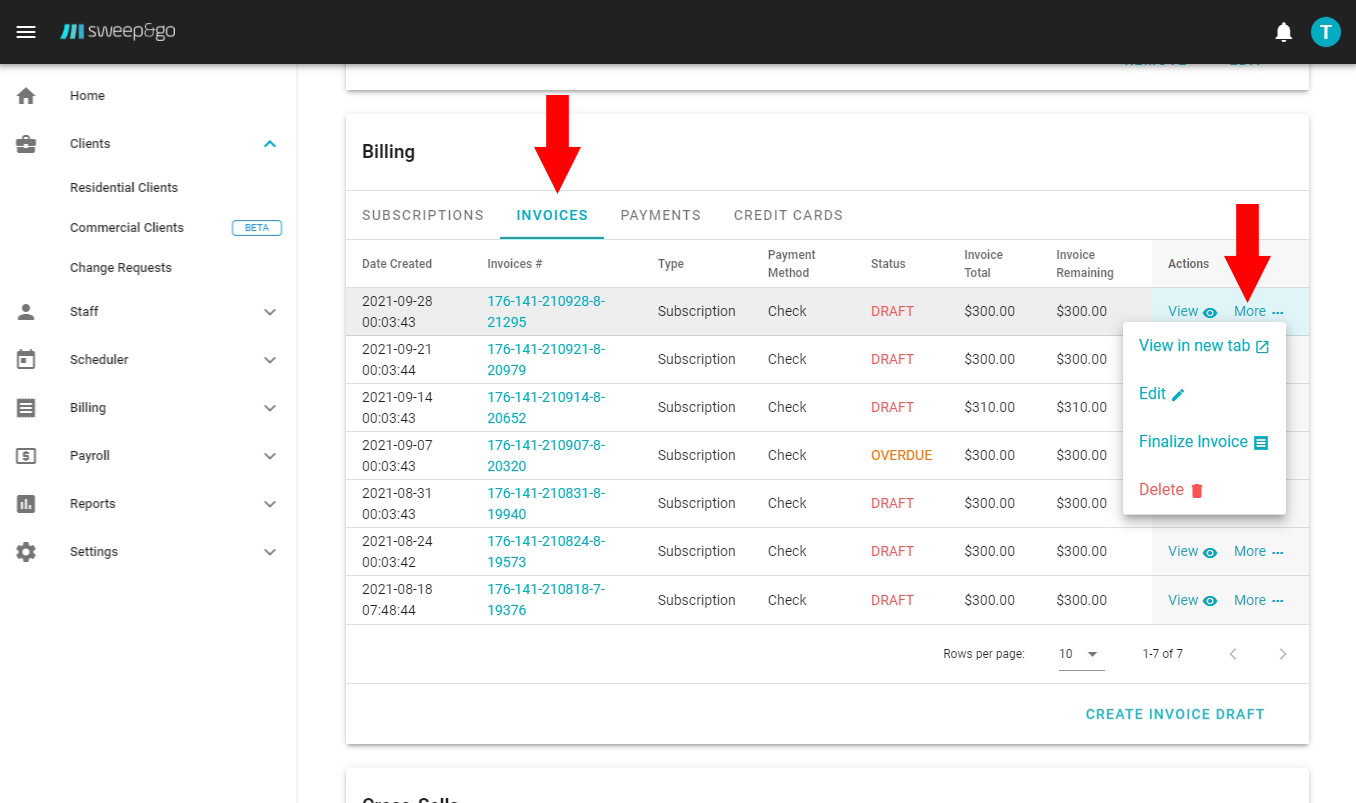This screenshot has width=1356, height=803.
Task: Open the rows per page dropdown
Action: pos(1081,654)
